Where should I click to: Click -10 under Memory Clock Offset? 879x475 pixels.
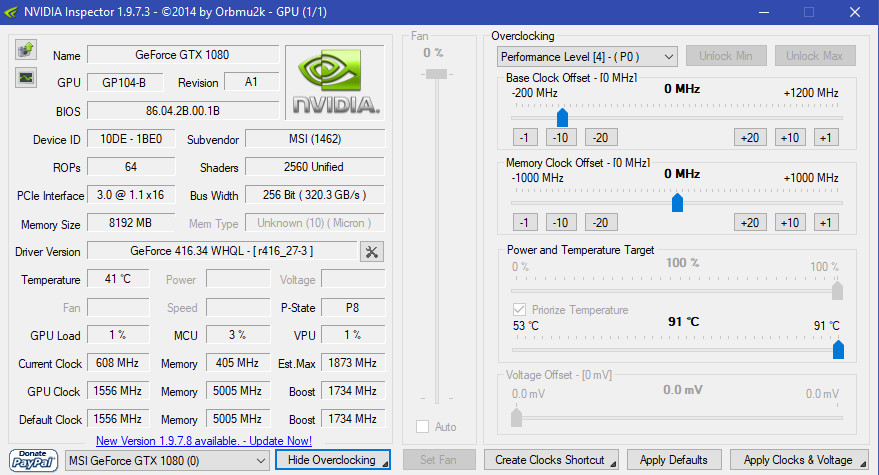click(x=561, y=223)
